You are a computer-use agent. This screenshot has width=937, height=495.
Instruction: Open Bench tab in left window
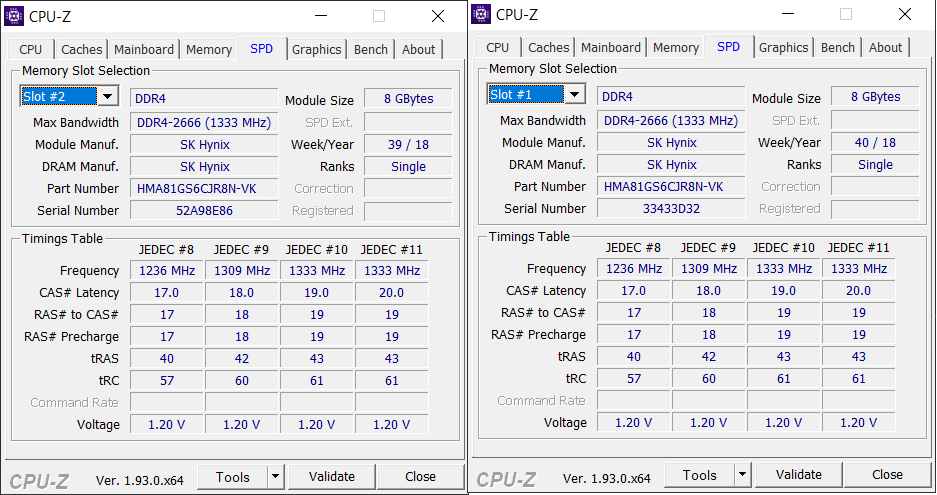(370, 50)
